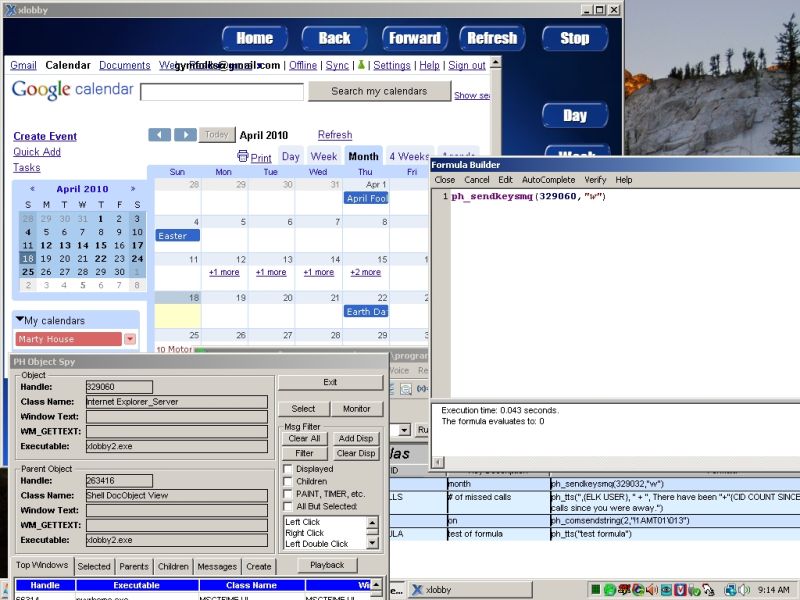Open the April Fool event on calendar
800x600 pixels.
tap(366, 198)
